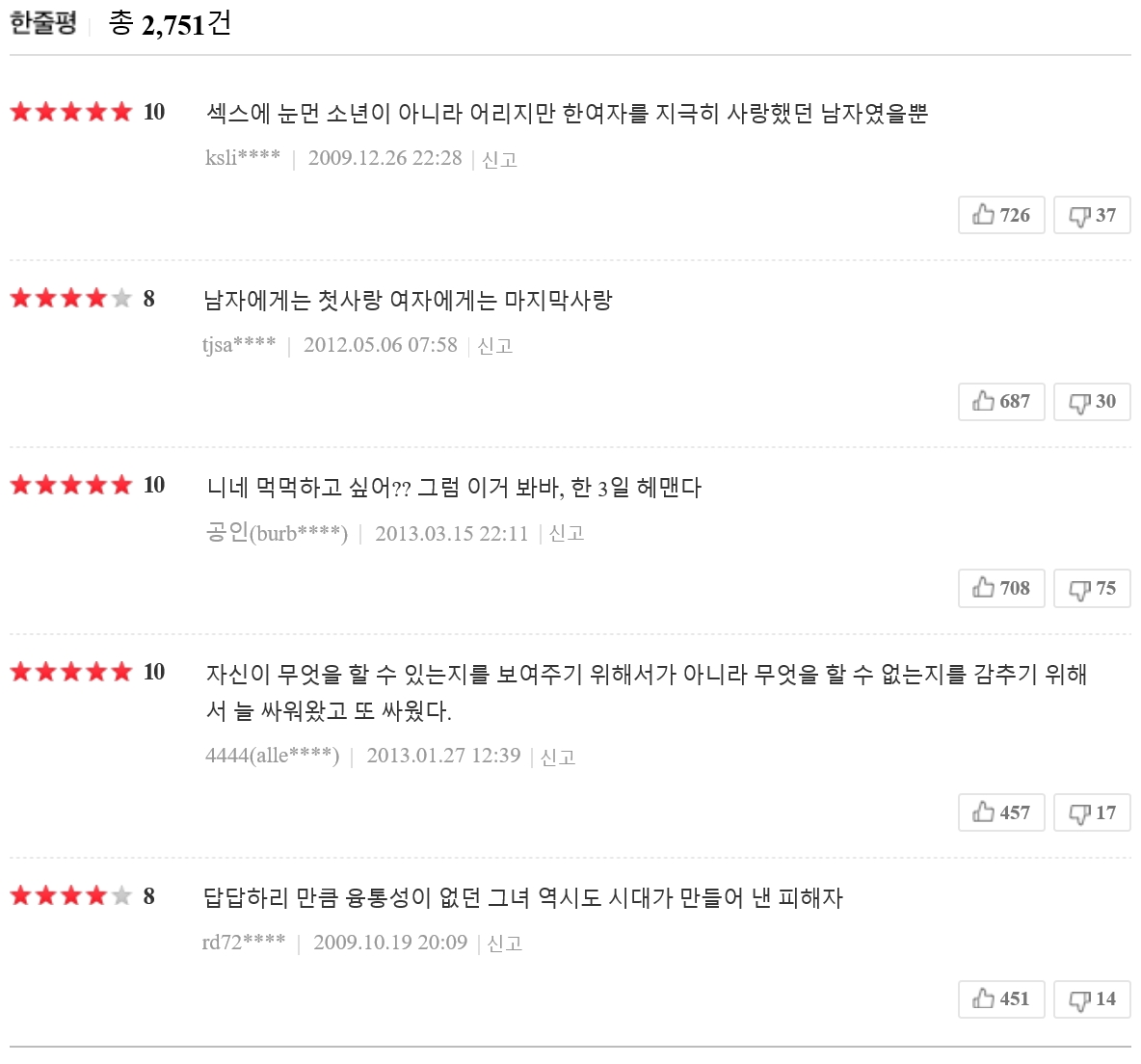This screenshot has width=1141, height=1064.
Task: Click the ksli**** username
Action: click(242, 158)
